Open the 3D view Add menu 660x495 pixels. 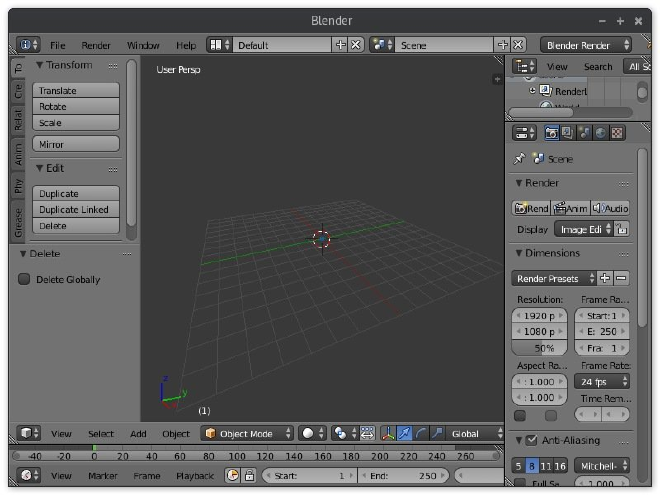tap(138, 434)
